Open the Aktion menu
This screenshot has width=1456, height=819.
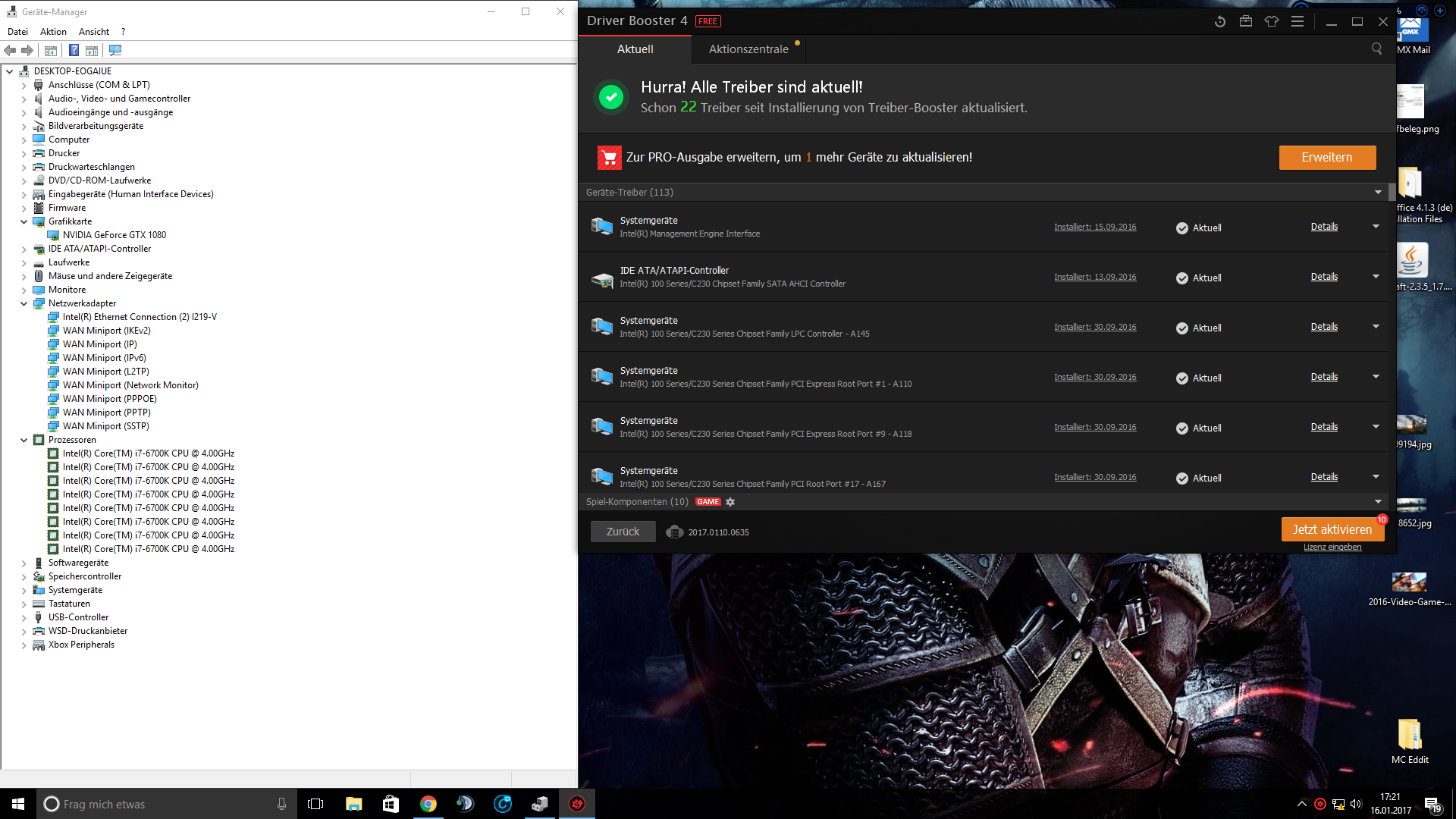[53, 32]
